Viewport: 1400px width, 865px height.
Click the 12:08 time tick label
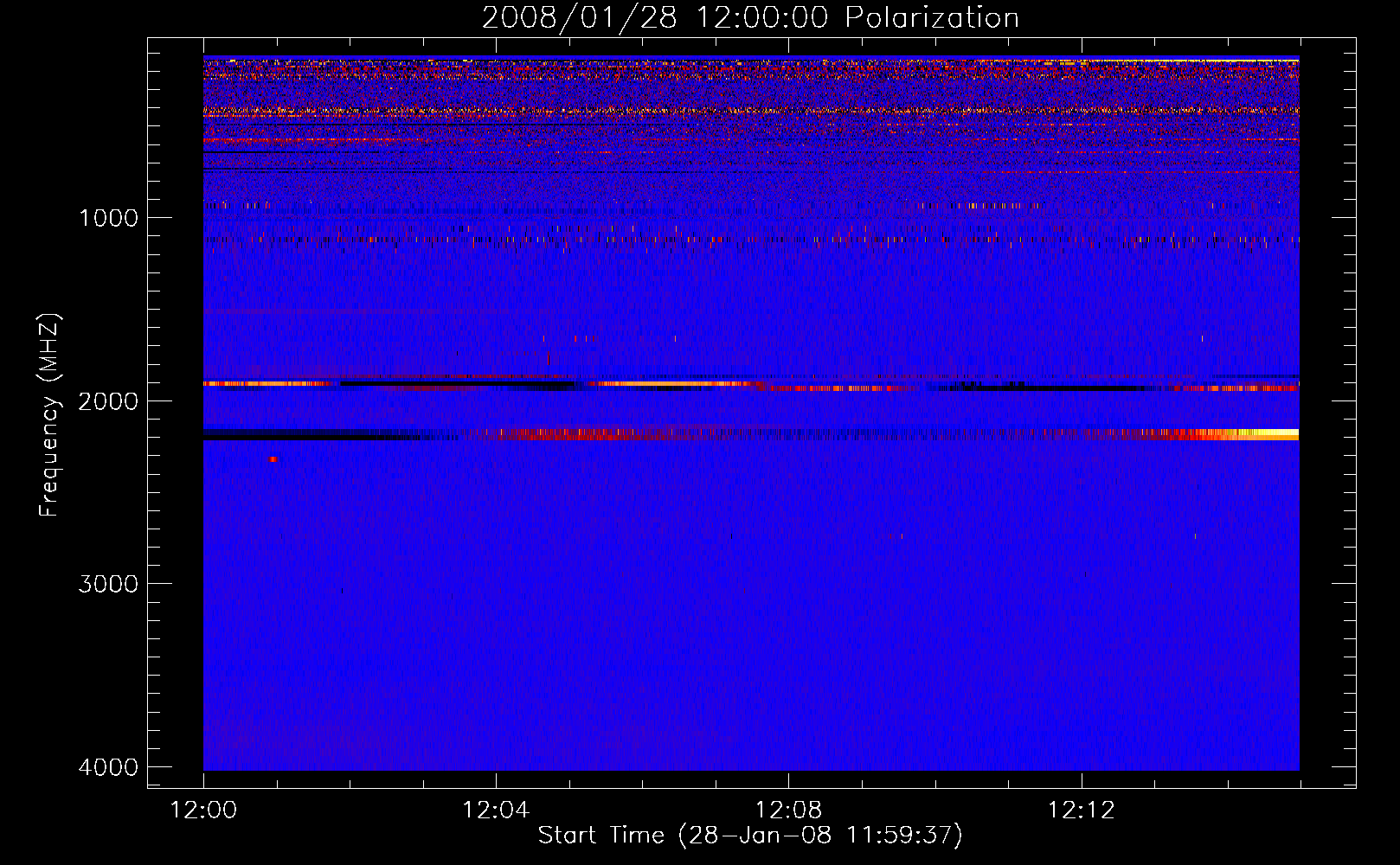click(x=788, y=811)
